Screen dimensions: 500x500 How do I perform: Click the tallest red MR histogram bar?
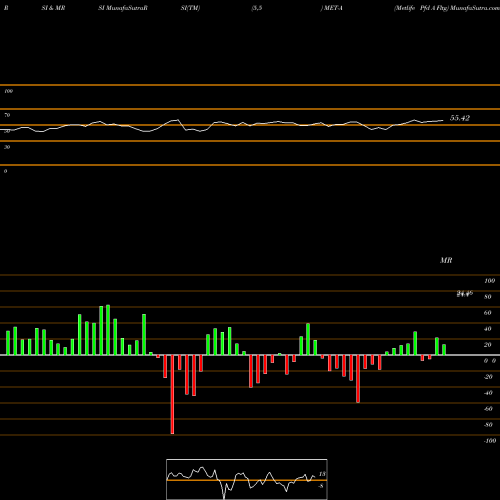pyautogui.click(x=172, y=394)
